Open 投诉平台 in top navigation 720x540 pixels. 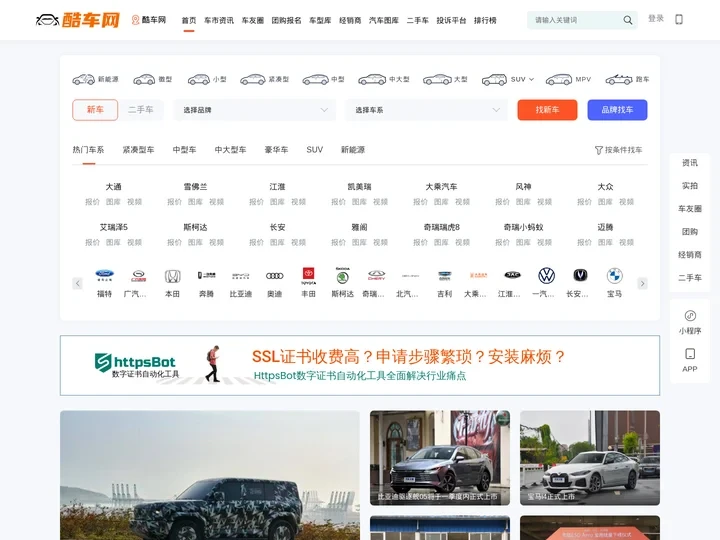point(451,20)
